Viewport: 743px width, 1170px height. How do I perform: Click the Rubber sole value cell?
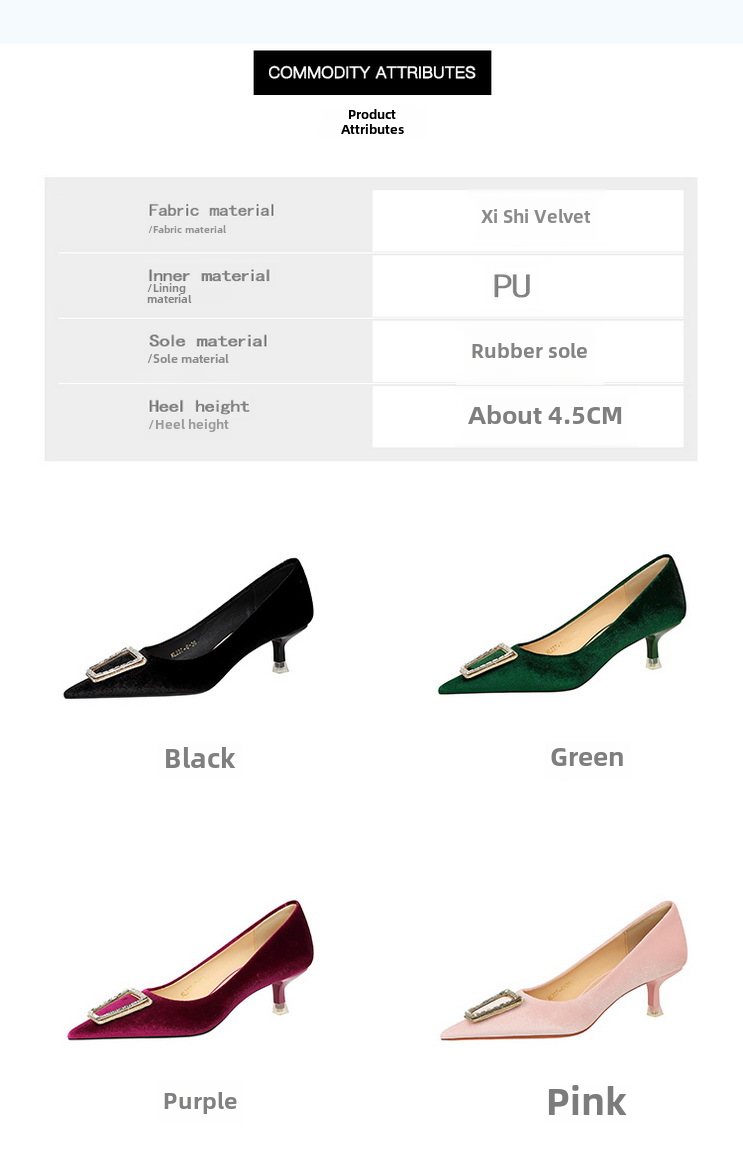click(528, 351)
